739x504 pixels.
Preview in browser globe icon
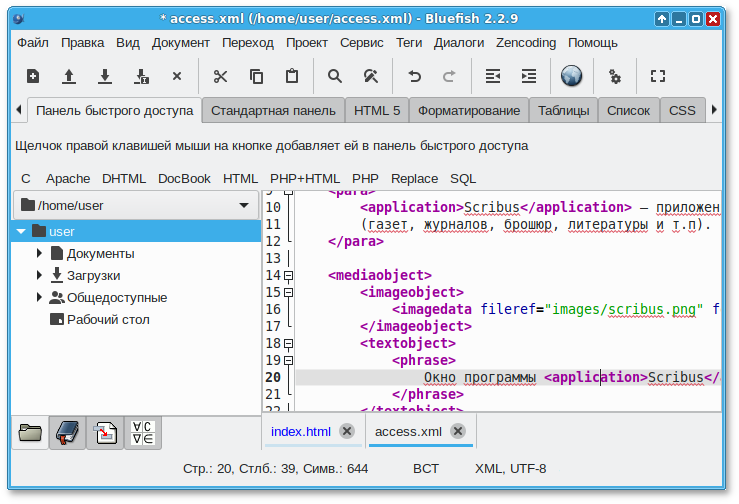[571, 76]
